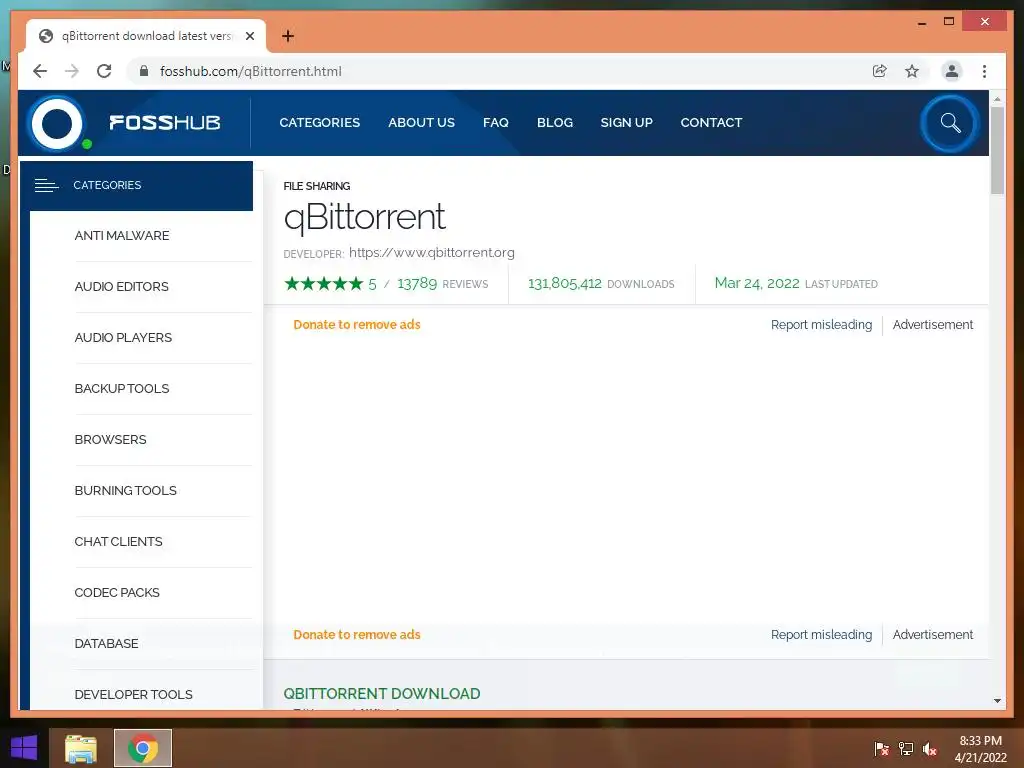Click the page vertical scrollbar thumb
This screenshot has width=1024, height=768.
pos(997,150)
